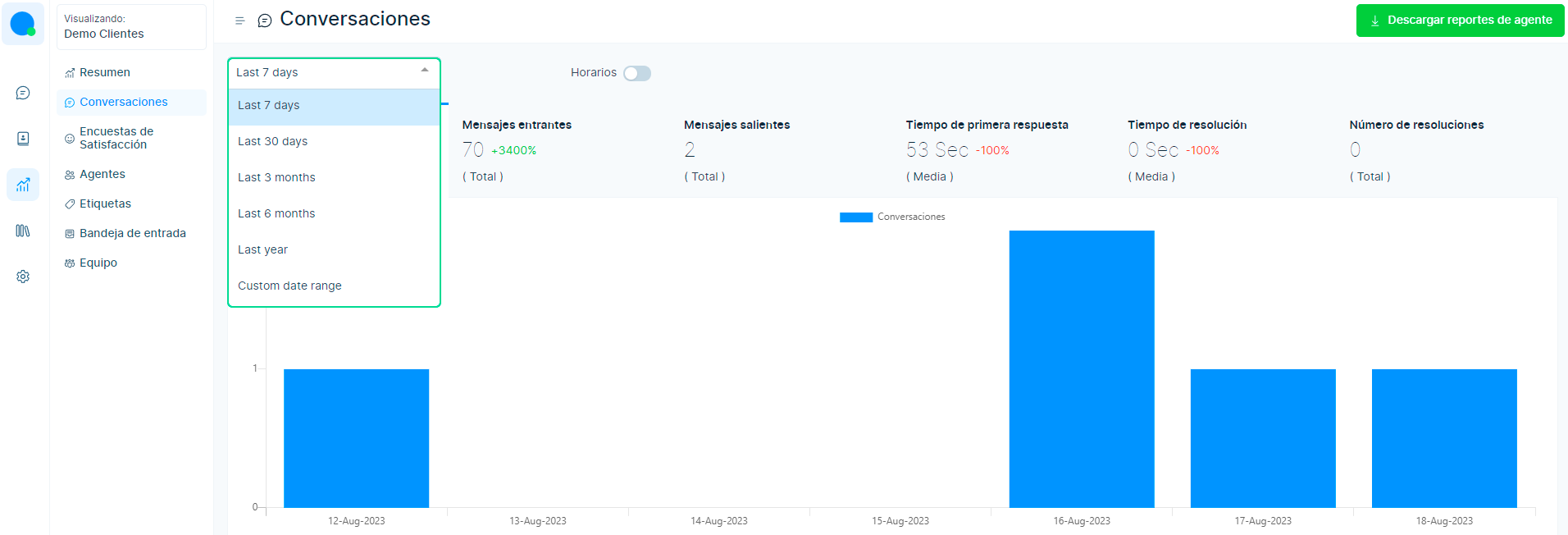Click the blue Conversaciones legend swatch
The height and width of the screenshot is (535, 1568).
[x=855, y=217]
